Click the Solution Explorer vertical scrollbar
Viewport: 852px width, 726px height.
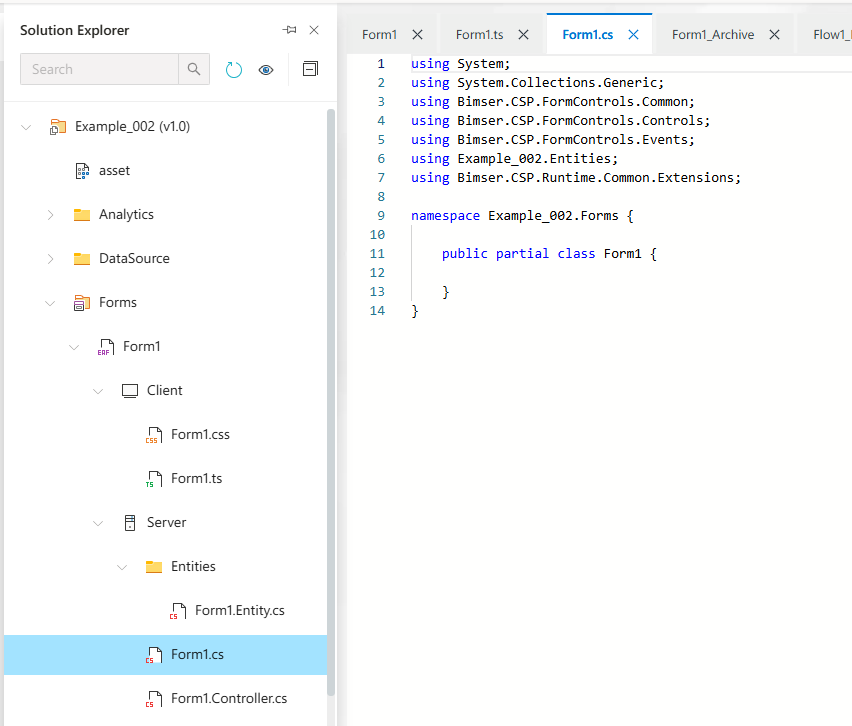pos(331,402)
